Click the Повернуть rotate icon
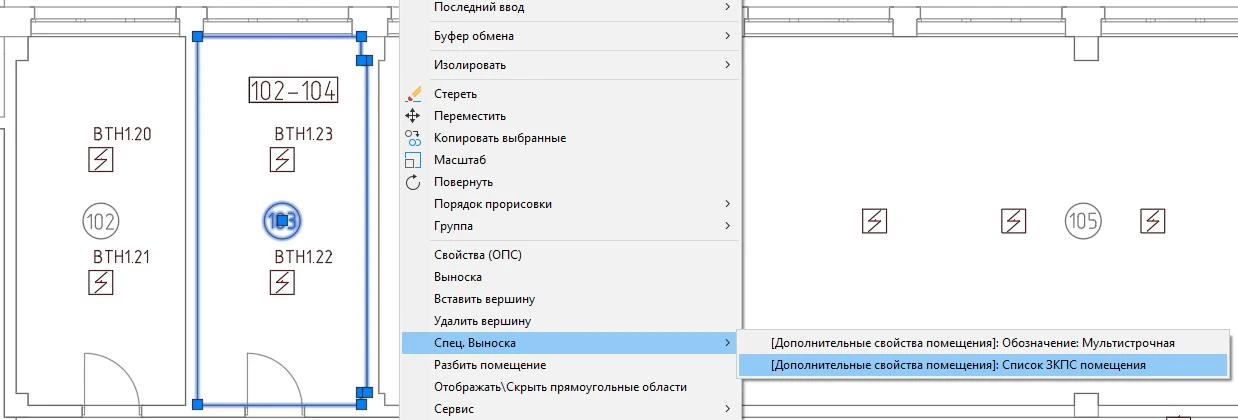This screenshot has height=420, width=1238. 414,182
